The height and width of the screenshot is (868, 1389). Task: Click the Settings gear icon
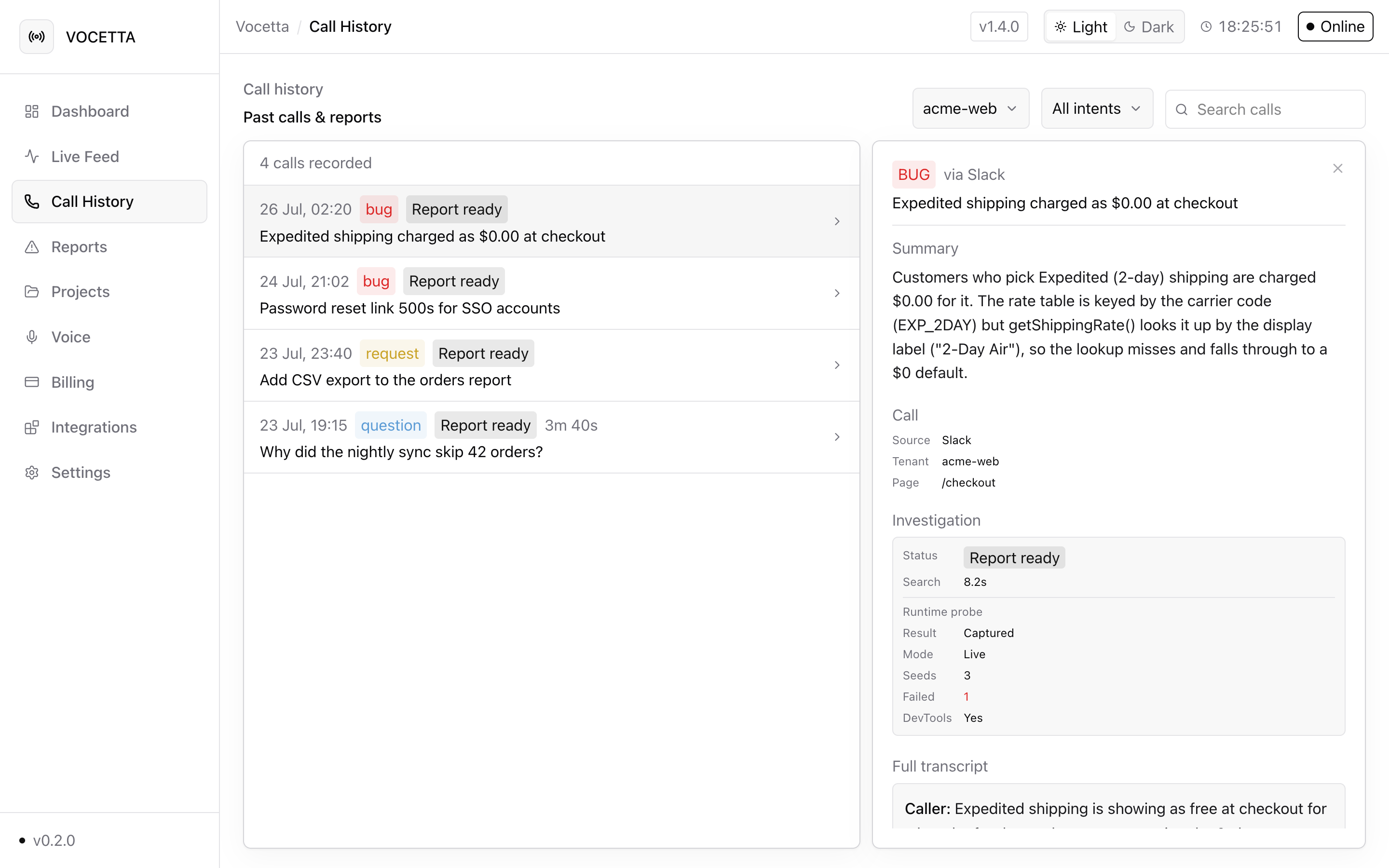coord(31,473)
